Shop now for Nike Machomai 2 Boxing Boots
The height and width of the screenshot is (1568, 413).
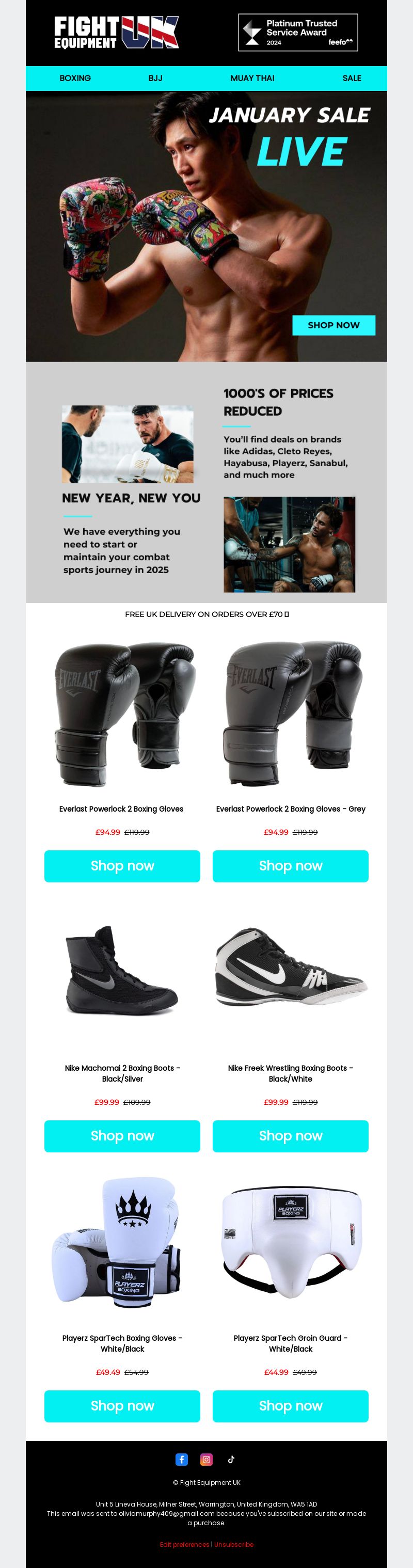point(122,1136)
